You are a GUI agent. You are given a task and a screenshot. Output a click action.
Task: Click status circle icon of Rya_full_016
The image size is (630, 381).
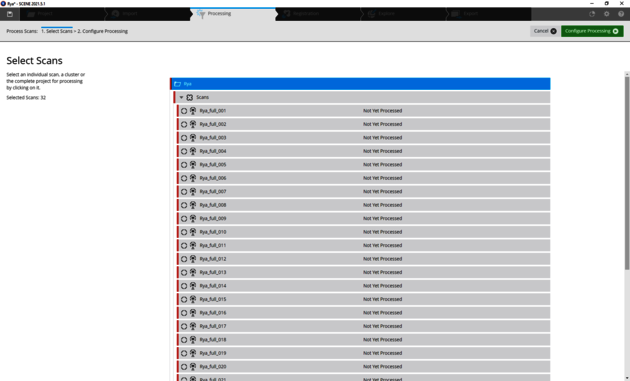coord(184,313)
